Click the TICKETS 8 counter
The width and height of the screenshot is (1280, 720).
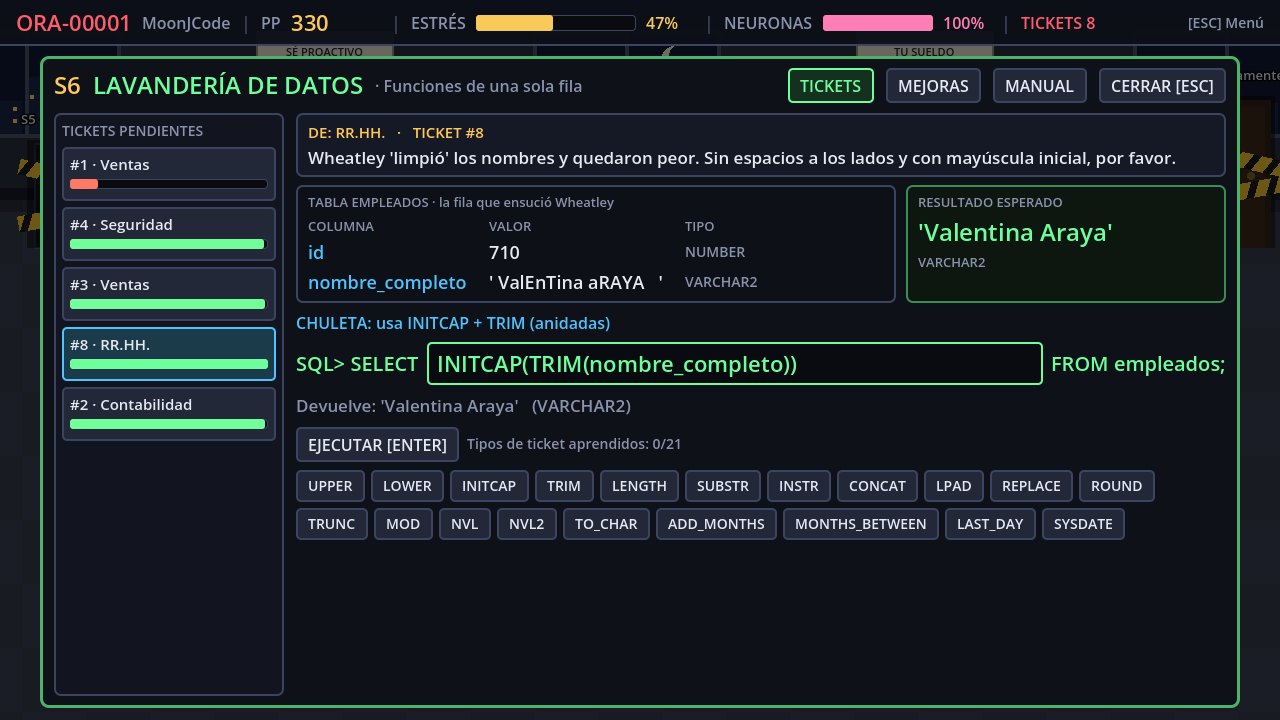click(x=1057, y=23)
